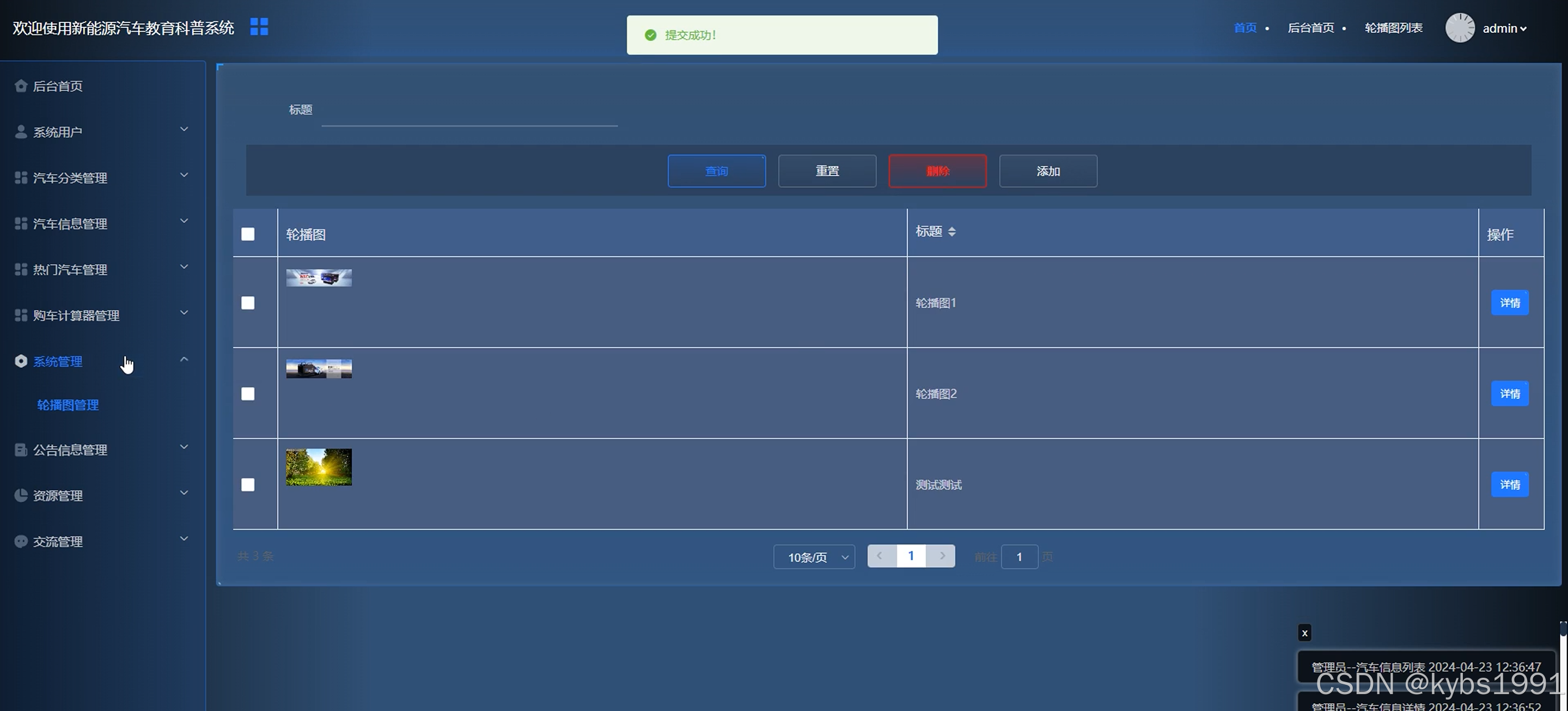The height and width of the screenshot is (711, 1568).
Task: Tick the checkbox for 轮播图1 row
Action: 248,303
